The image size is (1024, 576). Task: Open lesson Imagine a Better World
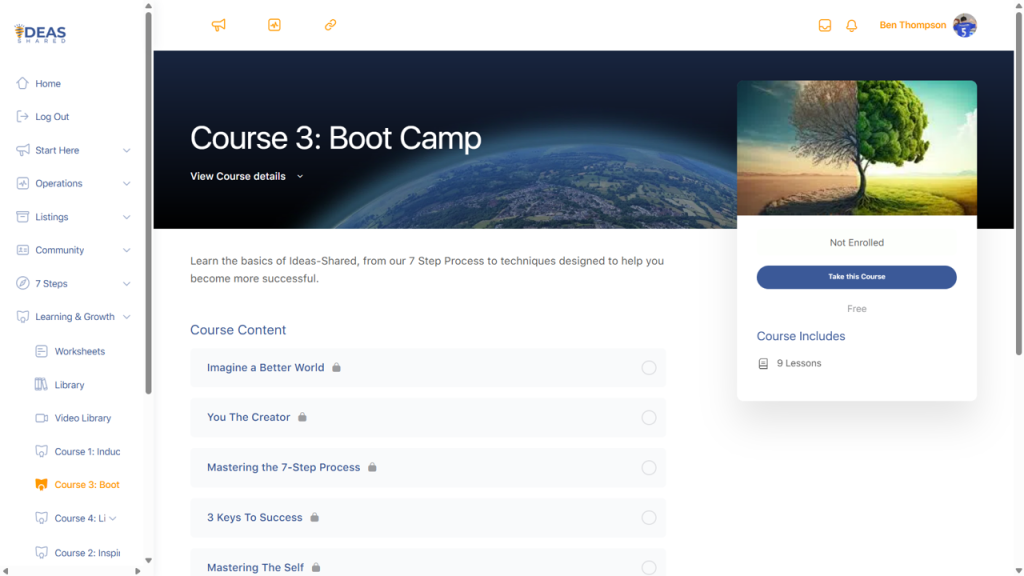(265, 368)
